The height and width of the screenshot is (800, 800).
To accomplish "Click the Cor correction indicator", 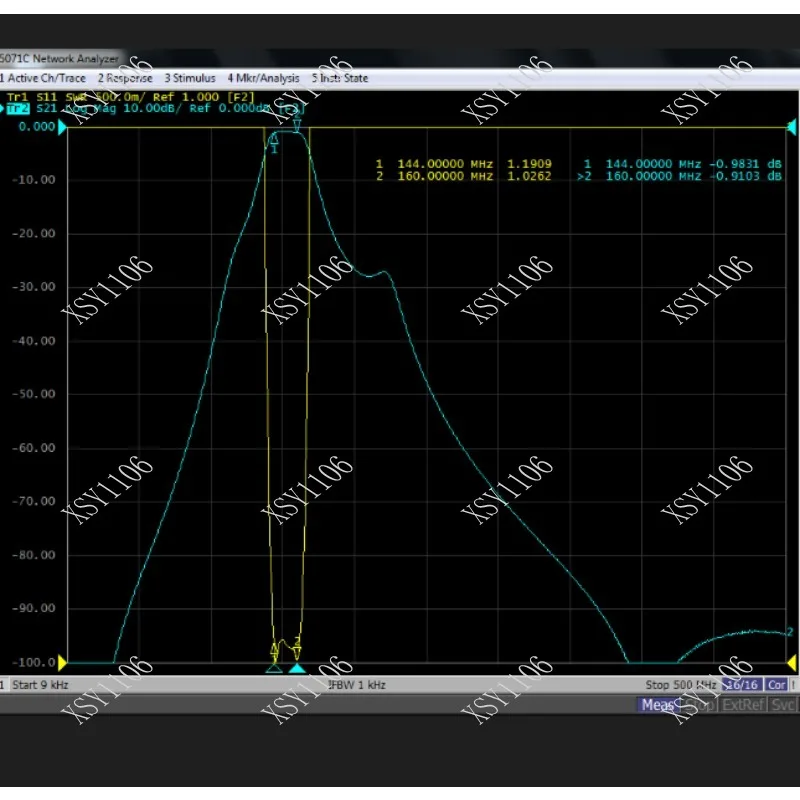I will (777, 685).
